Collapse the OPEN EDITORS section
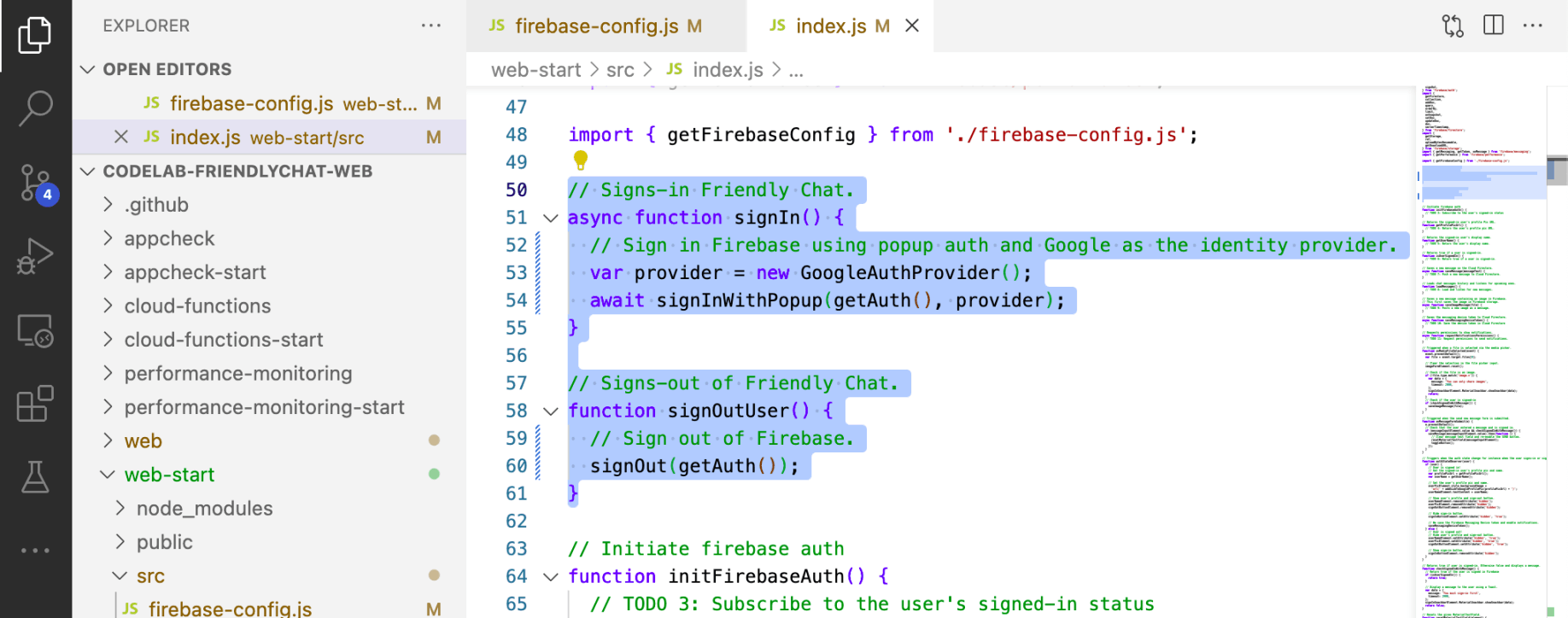1568x618 pixels. coord(87,69)
